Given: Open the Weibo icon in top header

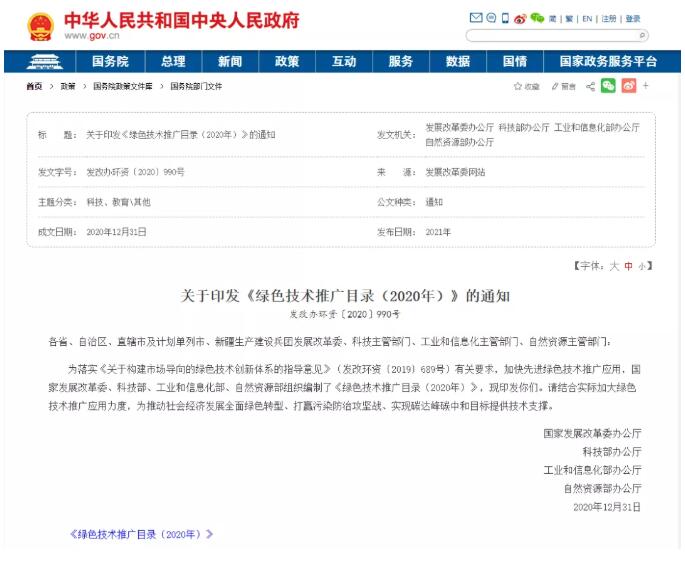Looking at the screenshot, I should [520, 18].
